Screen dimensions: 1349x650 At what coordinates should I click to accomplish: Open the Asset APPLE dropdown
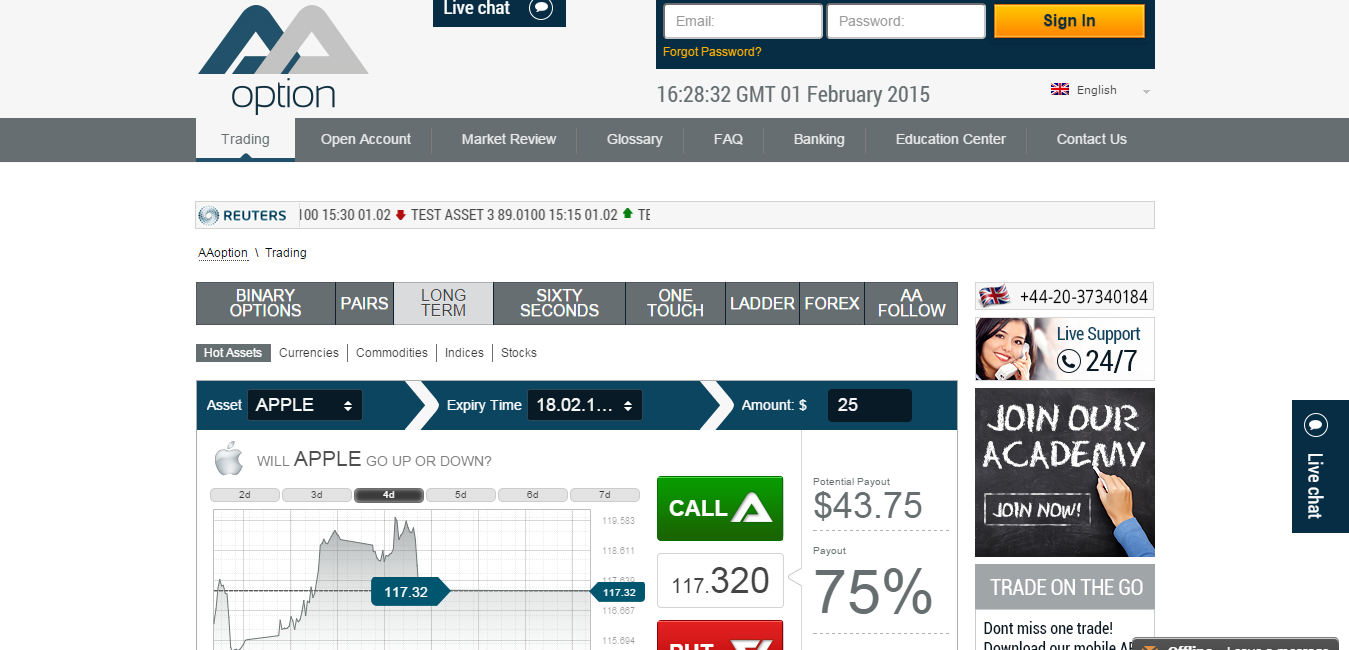point(305,405)
